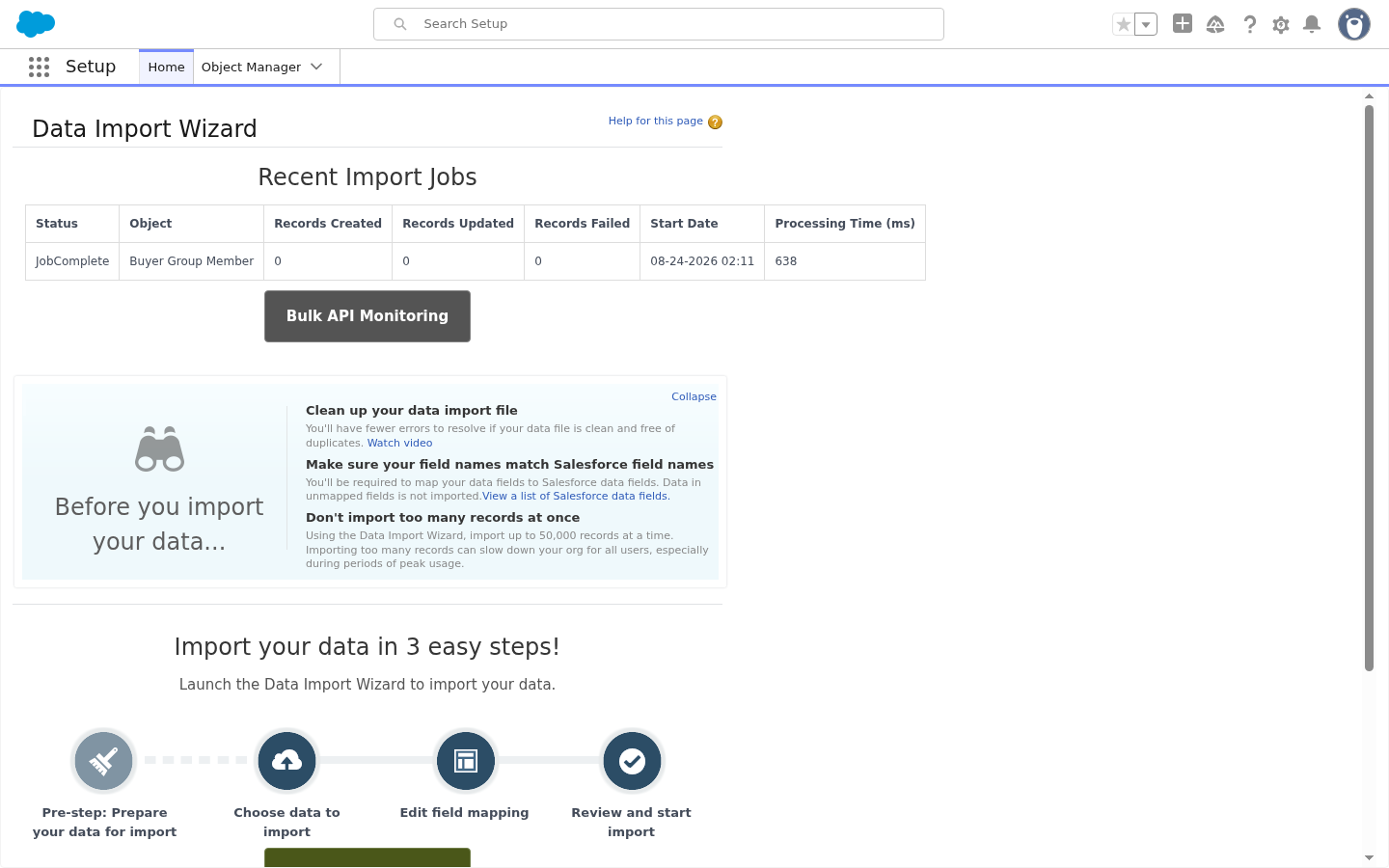This screenshot has height=868, width=1389.
Task: Click the Review and start import label
Action: pyautogui.click(x=632, y=823)
